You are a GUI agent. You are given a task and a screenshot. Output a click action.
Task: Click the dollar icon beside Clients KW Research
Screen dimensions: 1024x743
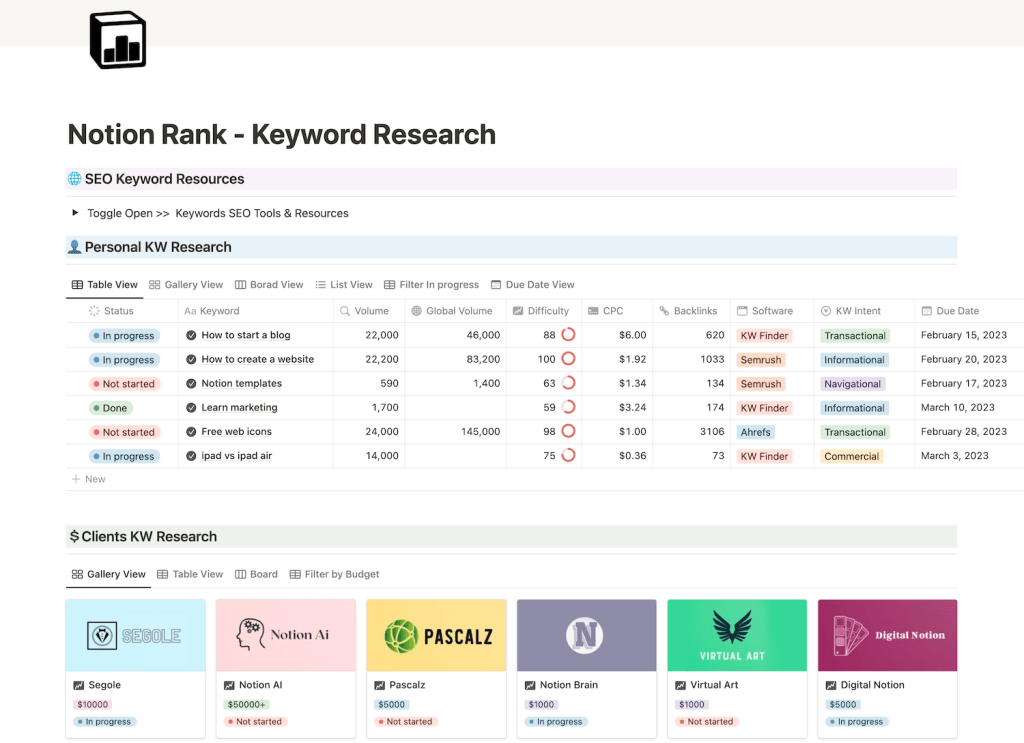74,537
